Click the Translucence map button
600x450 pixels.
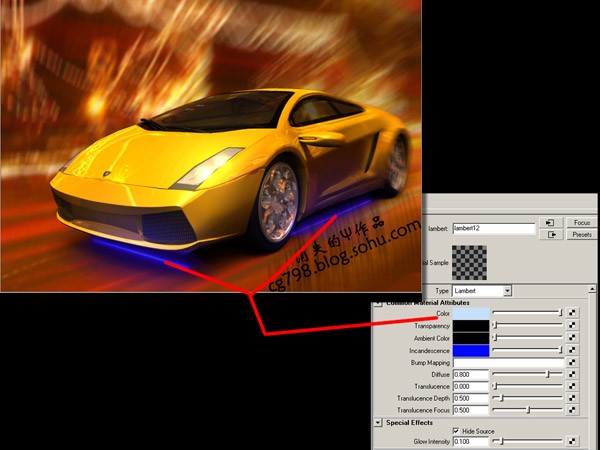572,386
